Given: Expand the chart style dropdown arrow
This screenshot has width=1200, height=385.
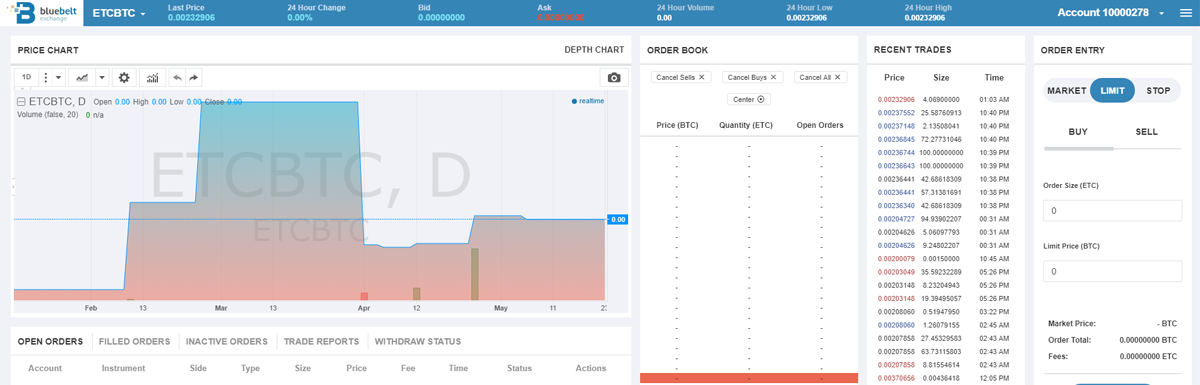Looking at the screenshot, I should tap(102, 77).
